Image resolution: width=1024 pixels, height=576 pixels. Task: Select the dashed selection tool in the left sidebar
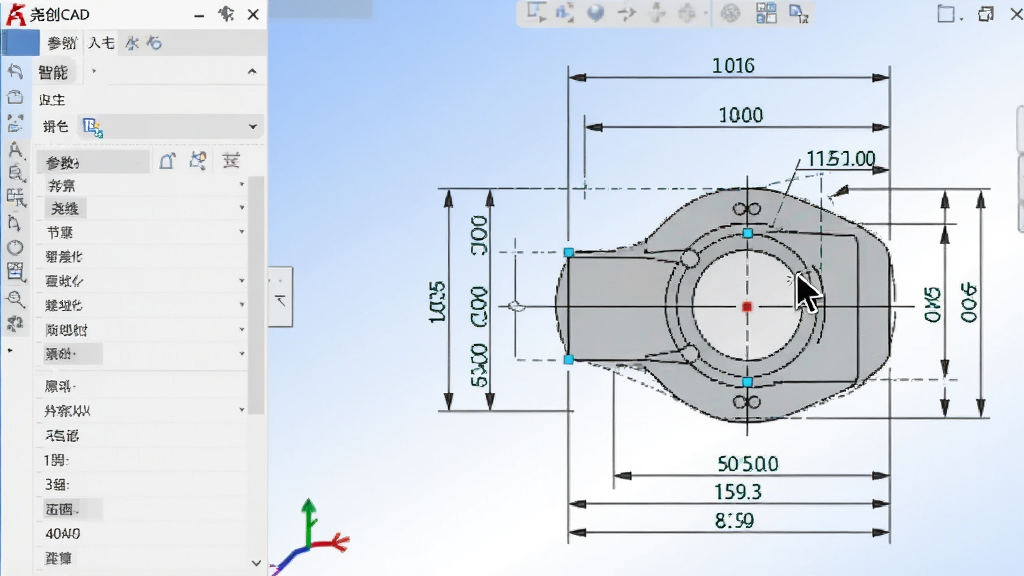15,123
